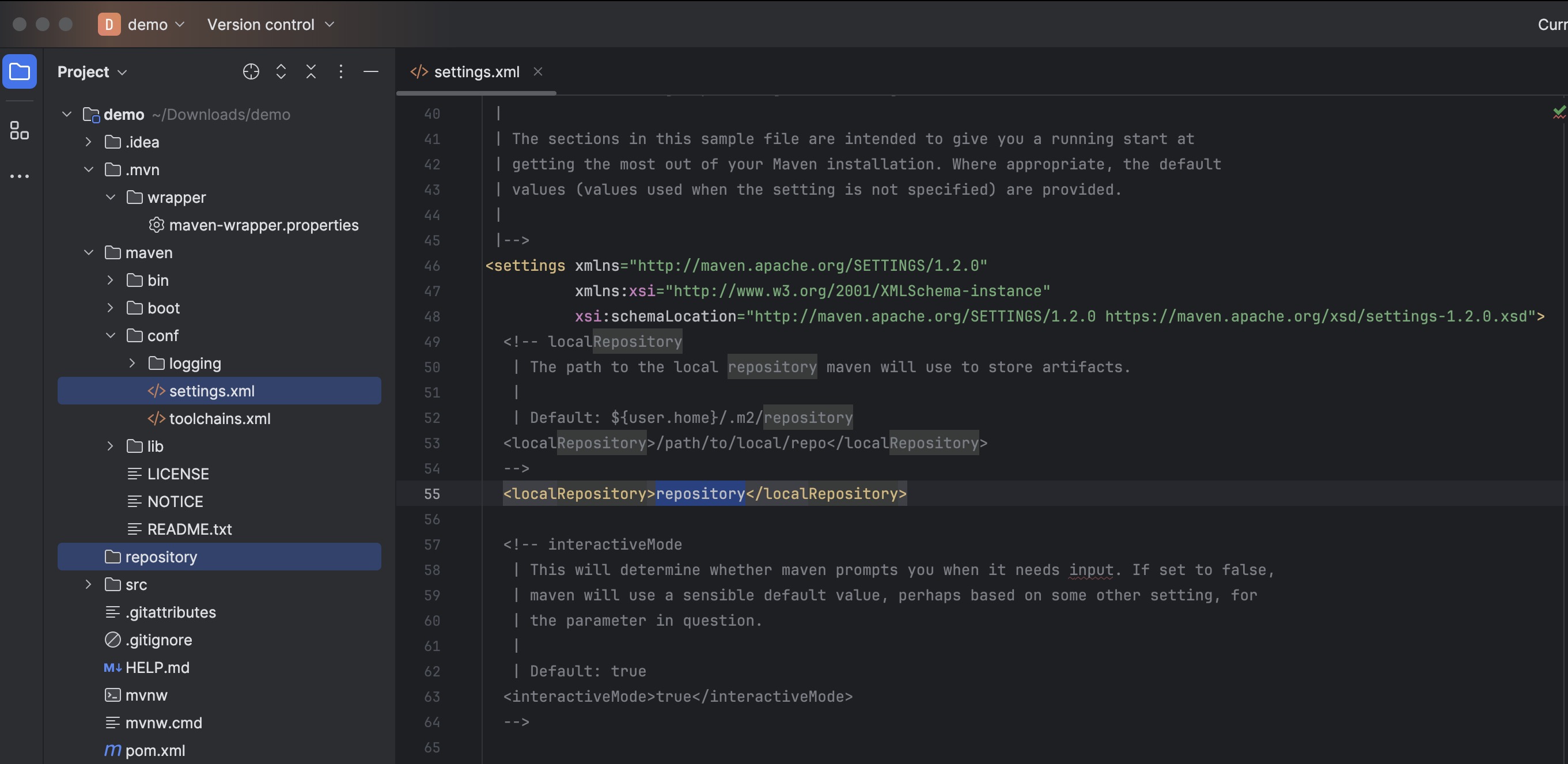Viewport: 1568px width, 764px height.
Task: Collapse the demo root node
Action: pos(66,115)
